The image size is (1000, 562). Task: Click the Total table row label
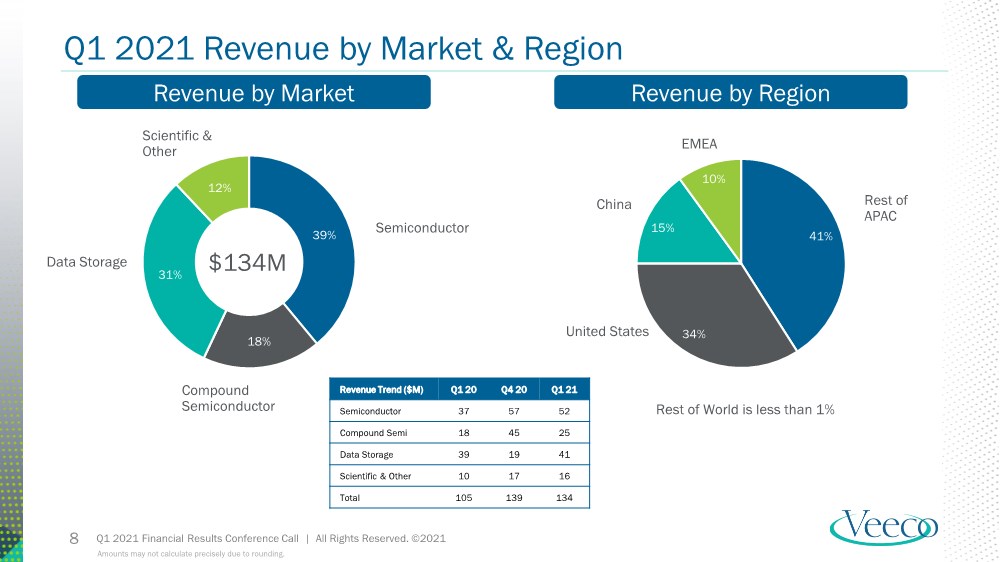(x=349, y=498)
